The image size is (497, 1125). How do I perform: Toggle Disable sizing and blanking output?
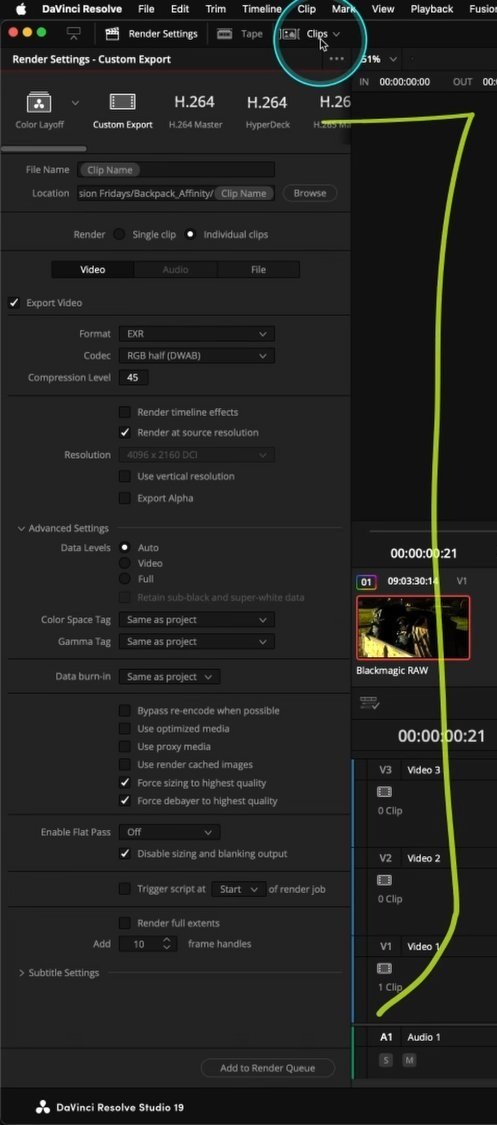[125, 854]
